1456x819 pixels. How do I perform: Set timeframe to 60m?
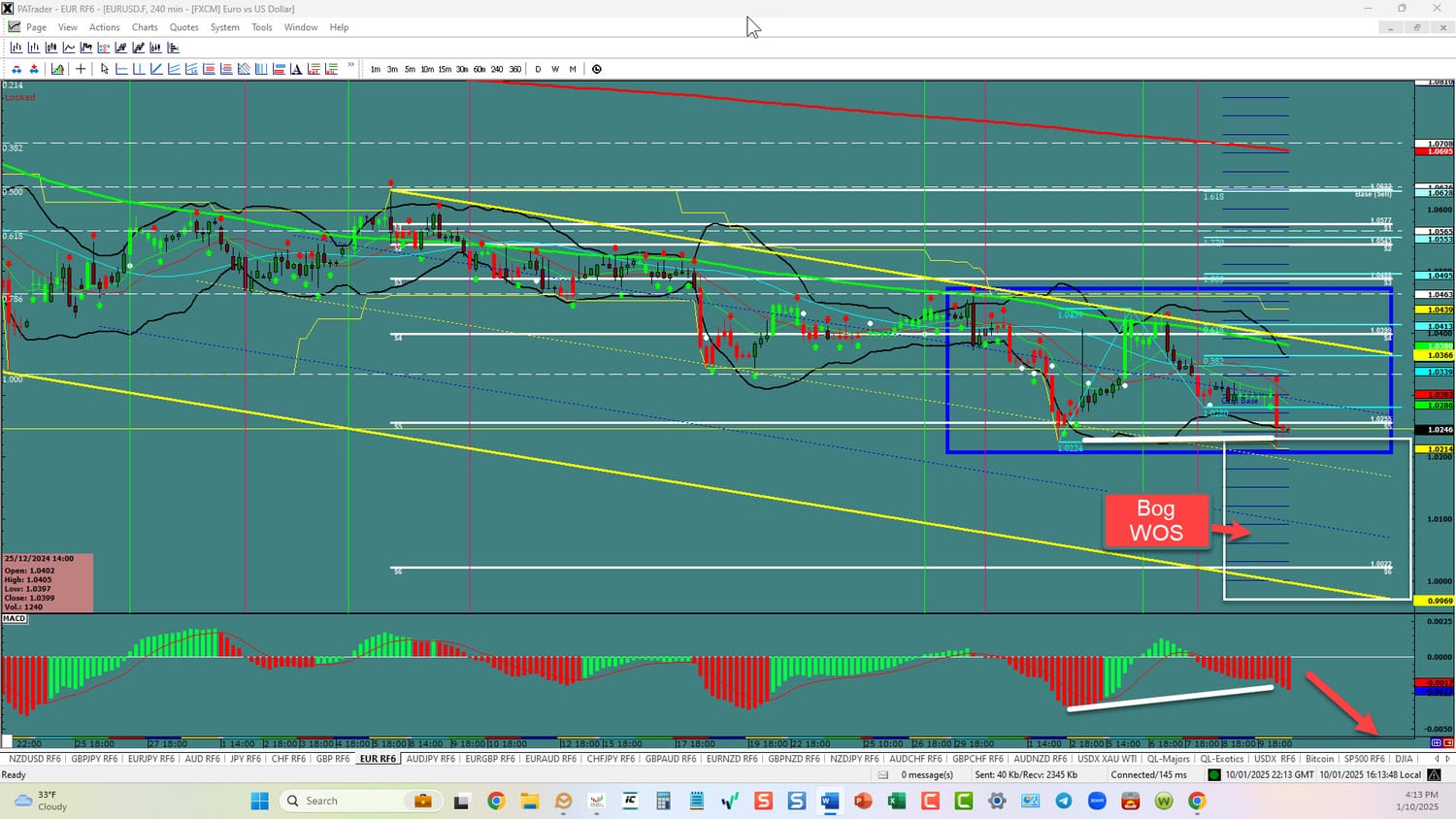[480, 69]
